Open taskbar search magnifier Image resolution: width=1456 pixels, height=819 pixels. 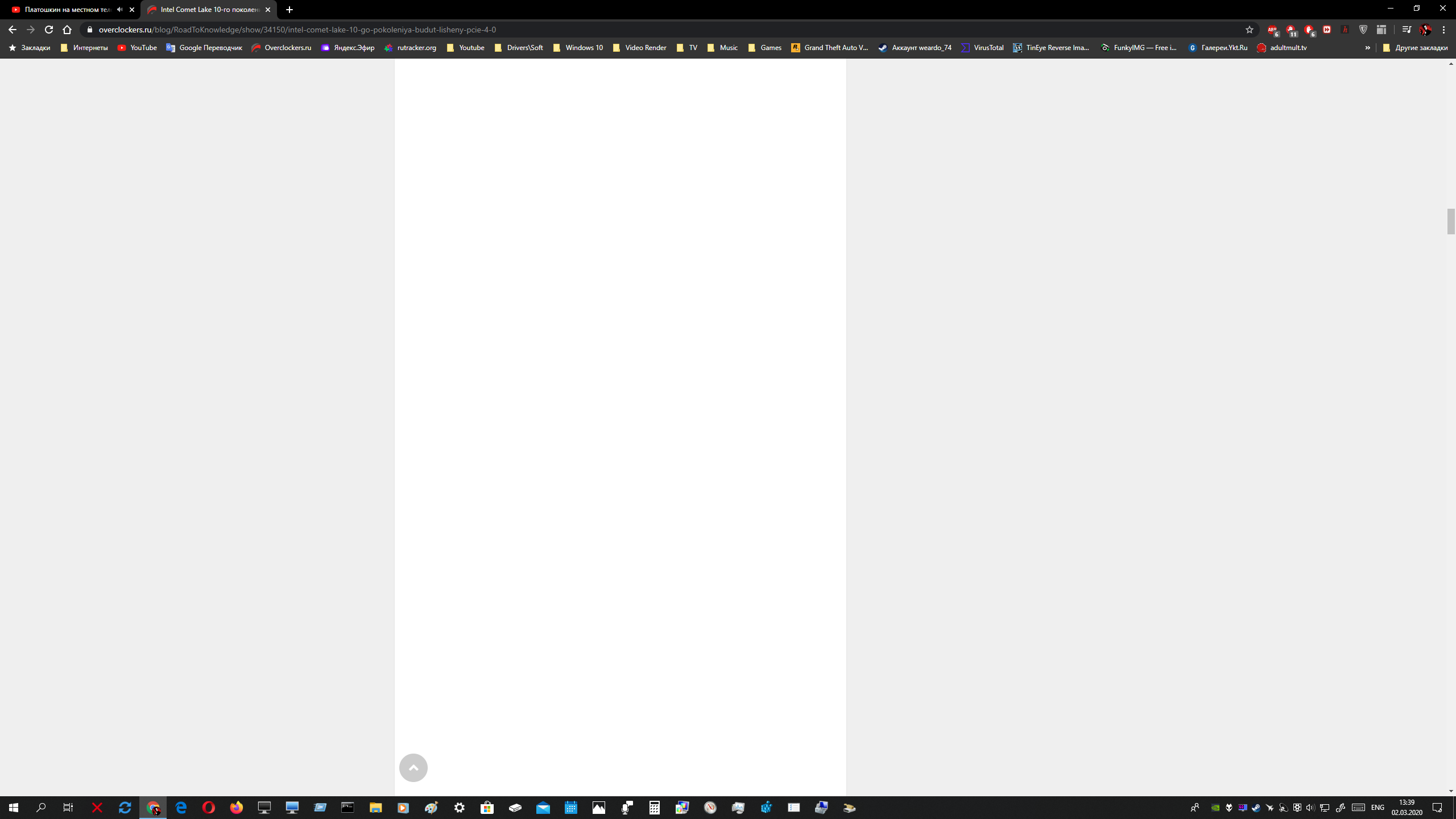(41, 808)
